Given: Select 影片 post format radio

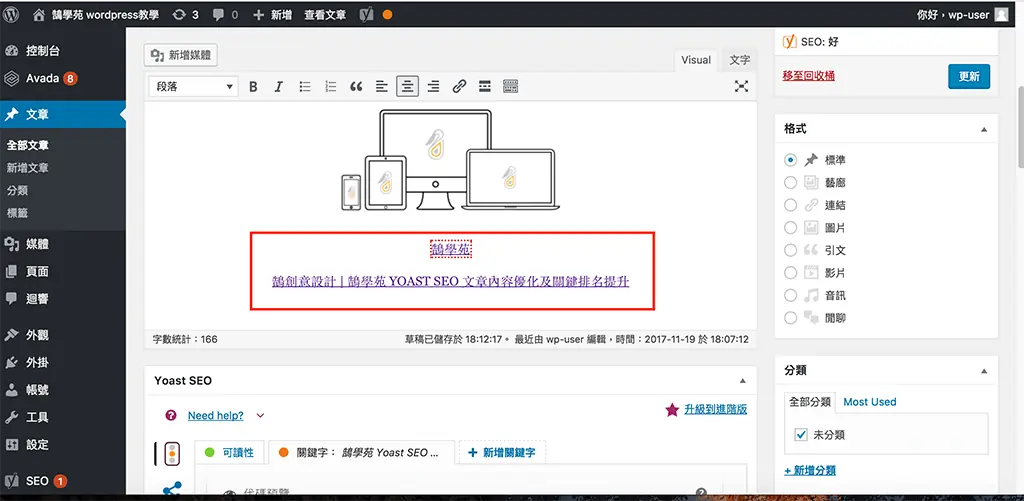Looking at the screenshot, I should pos(790,272).
